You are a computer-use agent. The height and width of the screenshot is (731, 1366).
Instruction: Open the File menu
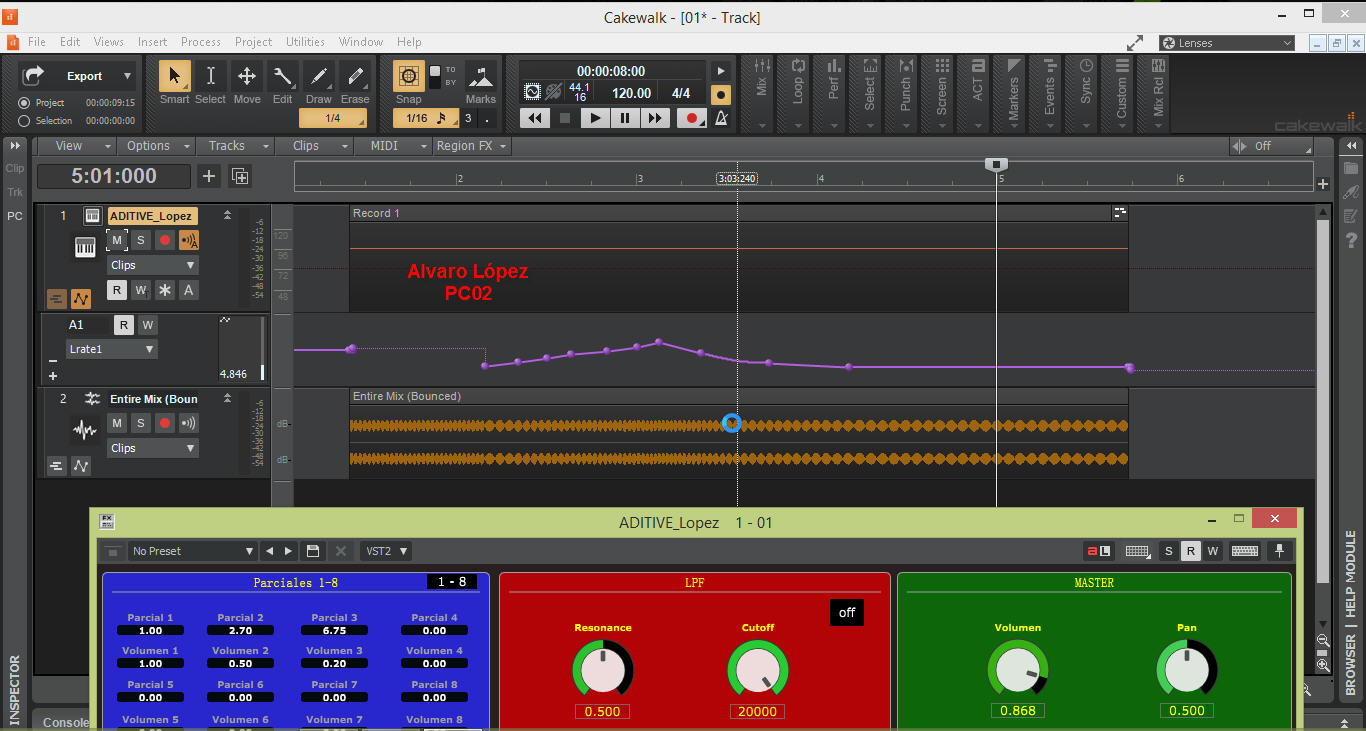37,42
